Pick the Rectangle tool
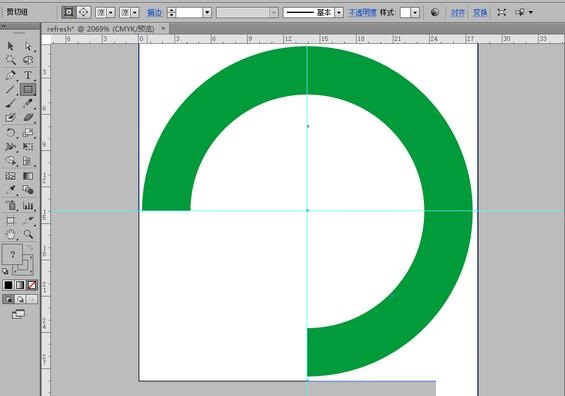Viewport: 565px width, 396px height. pyautogui.click(x=28, y=89)
